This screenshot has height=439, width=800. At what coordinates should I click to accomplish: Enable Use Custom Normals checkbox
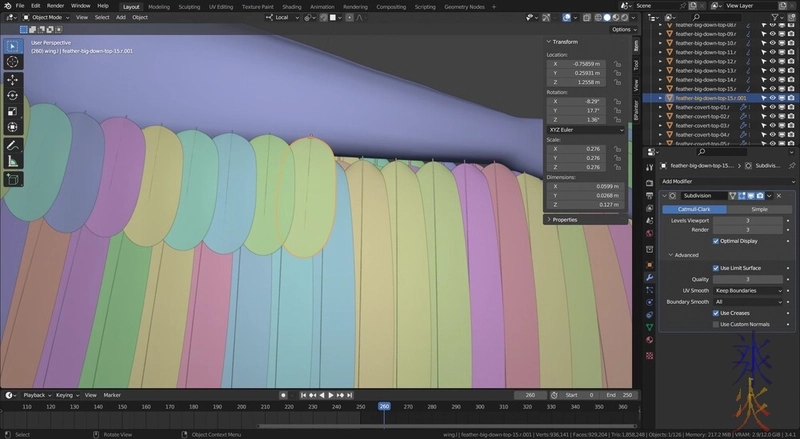pyautogui.click(x=716, y=324)
